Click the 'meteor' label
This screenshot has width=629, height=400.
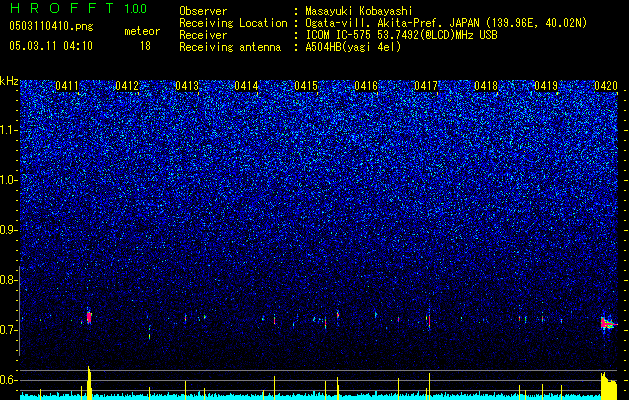[x=142, y=31]
